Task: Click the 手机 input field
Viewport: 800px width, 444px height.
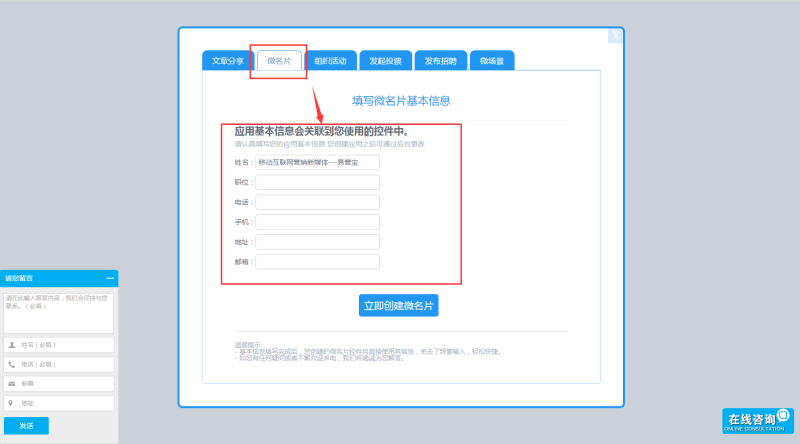Action: click(317, 222)
